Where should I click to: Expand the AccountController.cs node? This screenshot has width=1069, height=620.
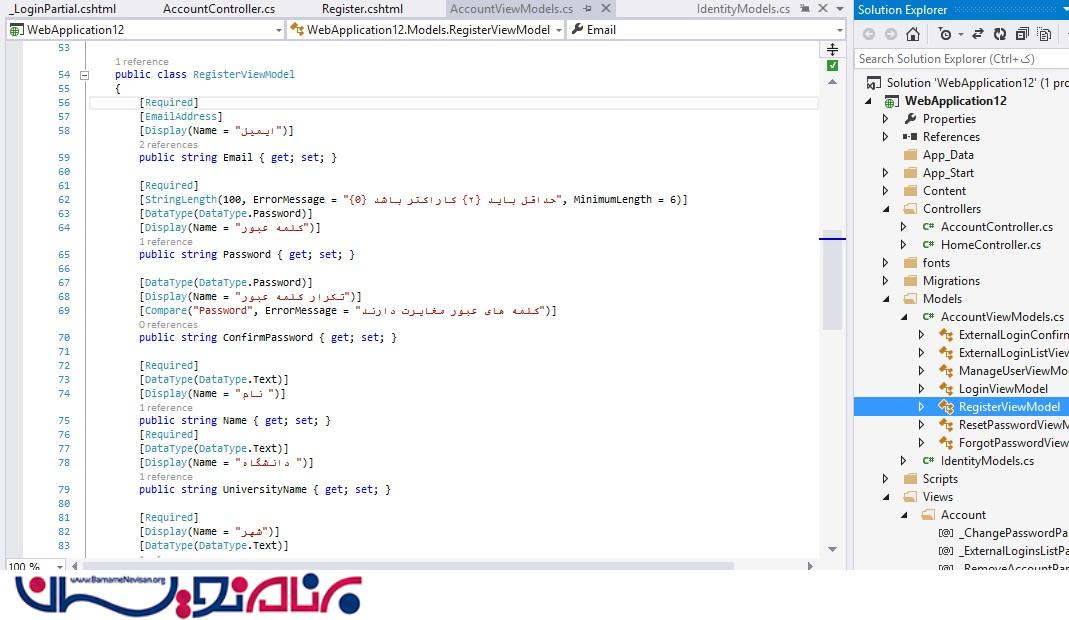tap(903, 226)
